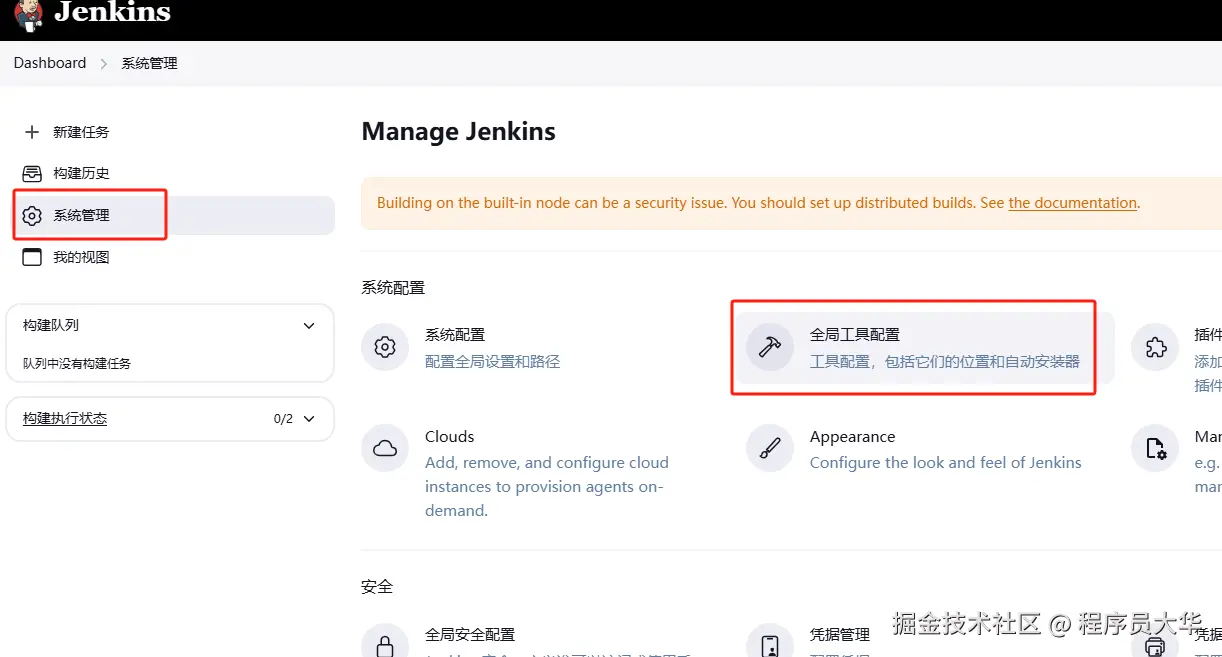
Task: Open the documentation link in the warning
Action: point(1072,203)
